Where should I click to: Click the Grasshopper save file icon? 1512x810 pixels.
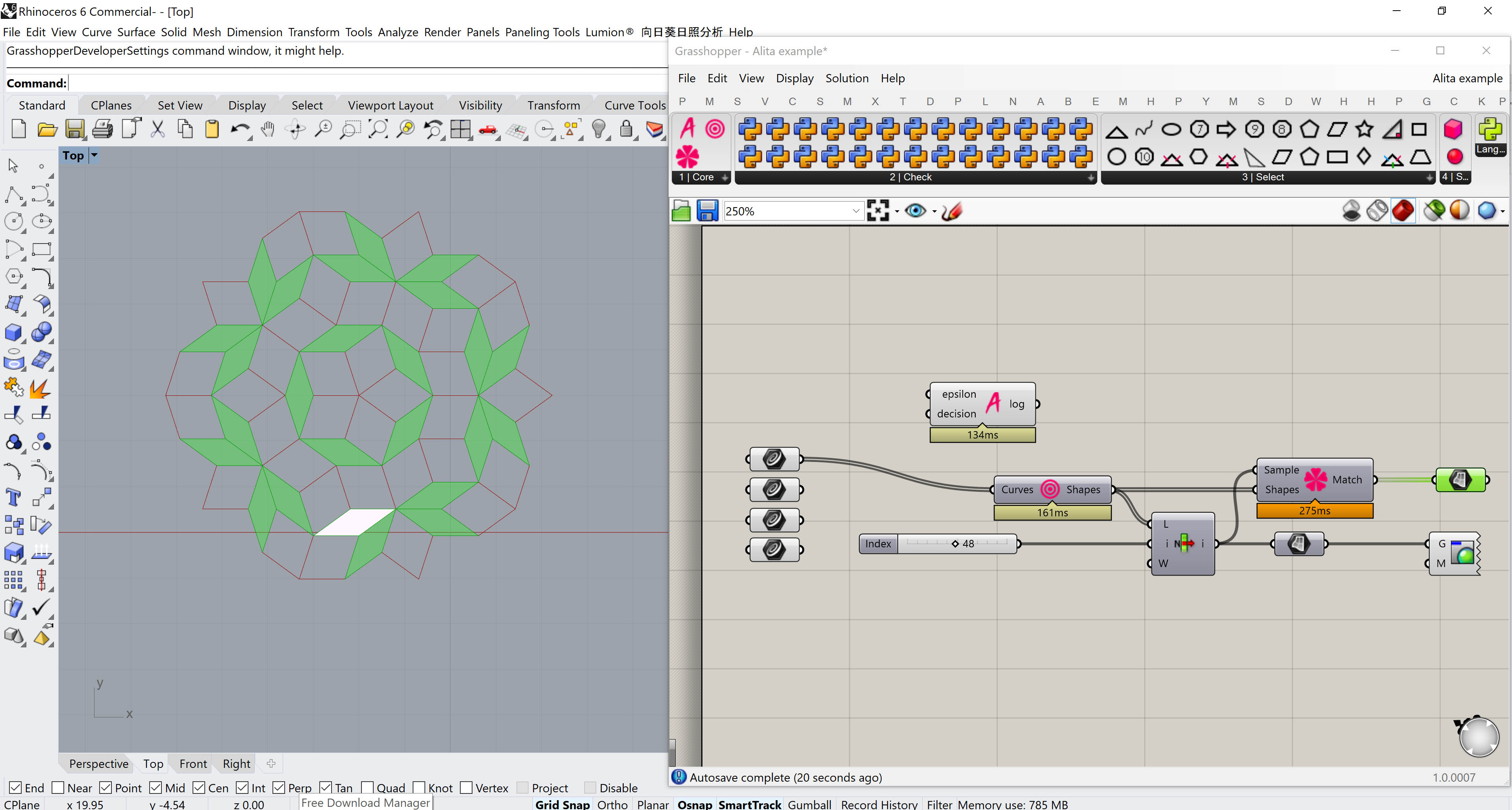click(707, 211)
